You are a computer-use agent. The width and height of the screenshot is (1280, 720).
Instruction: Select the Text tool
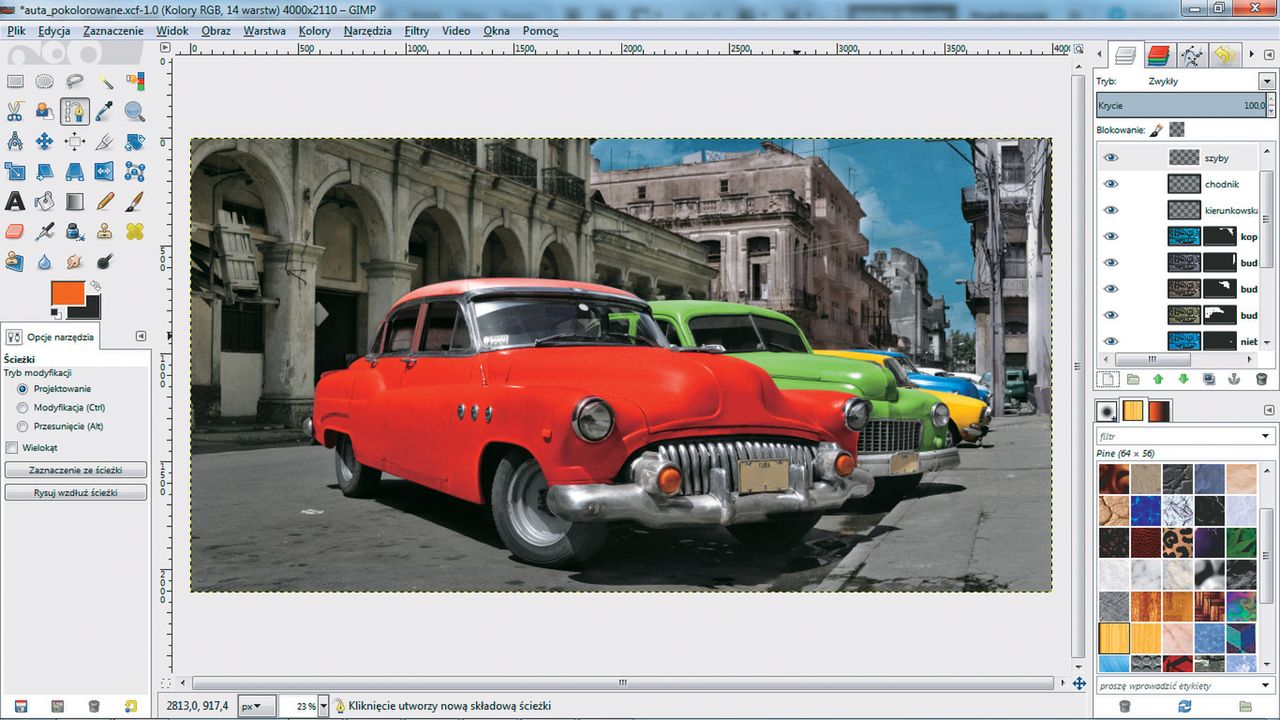pos(15,201)
